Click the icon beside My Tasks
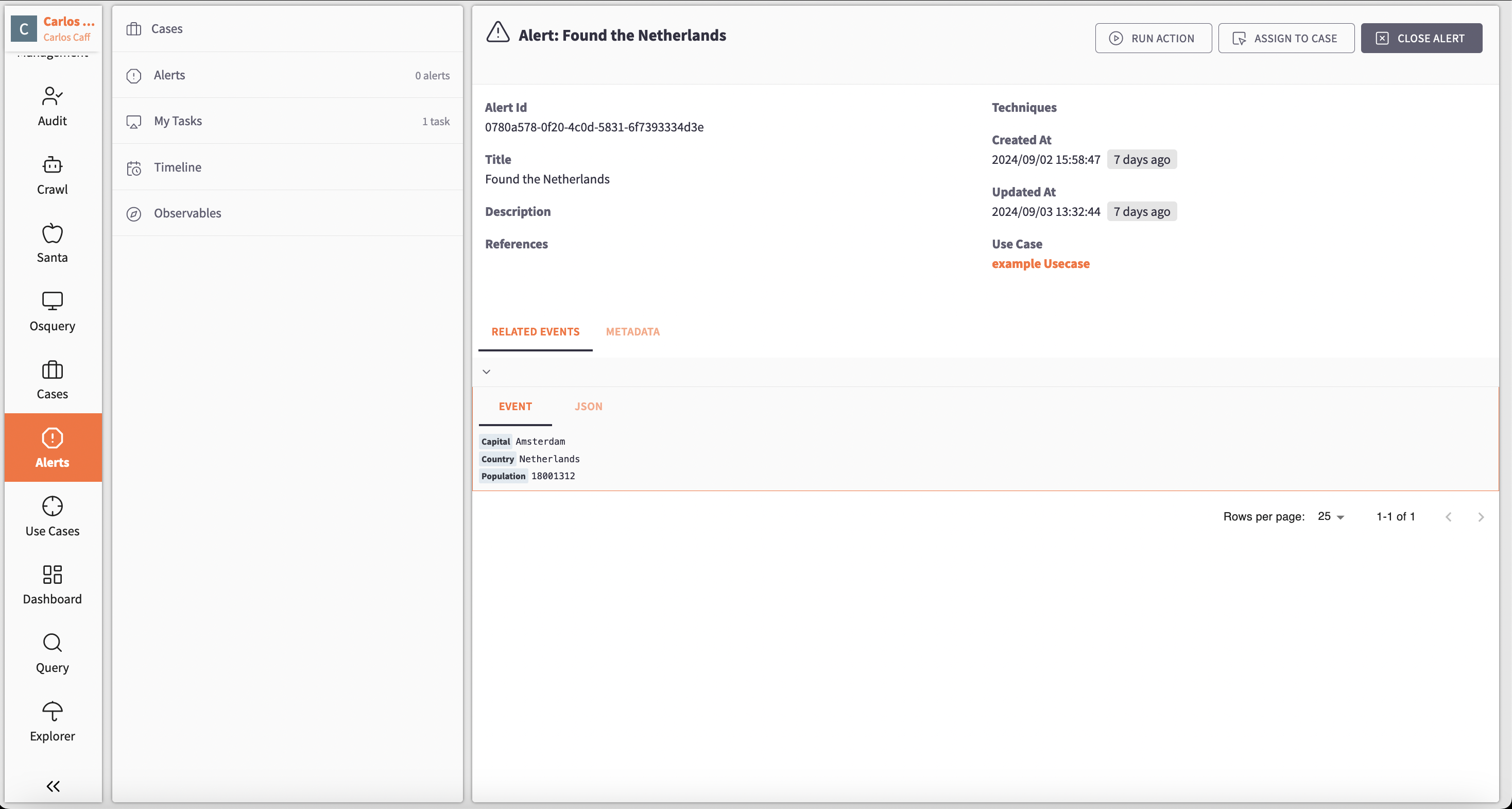Image resolution: width=1512 pixels, height=809 pixels. pyautogui.click(x=134, y=122)
